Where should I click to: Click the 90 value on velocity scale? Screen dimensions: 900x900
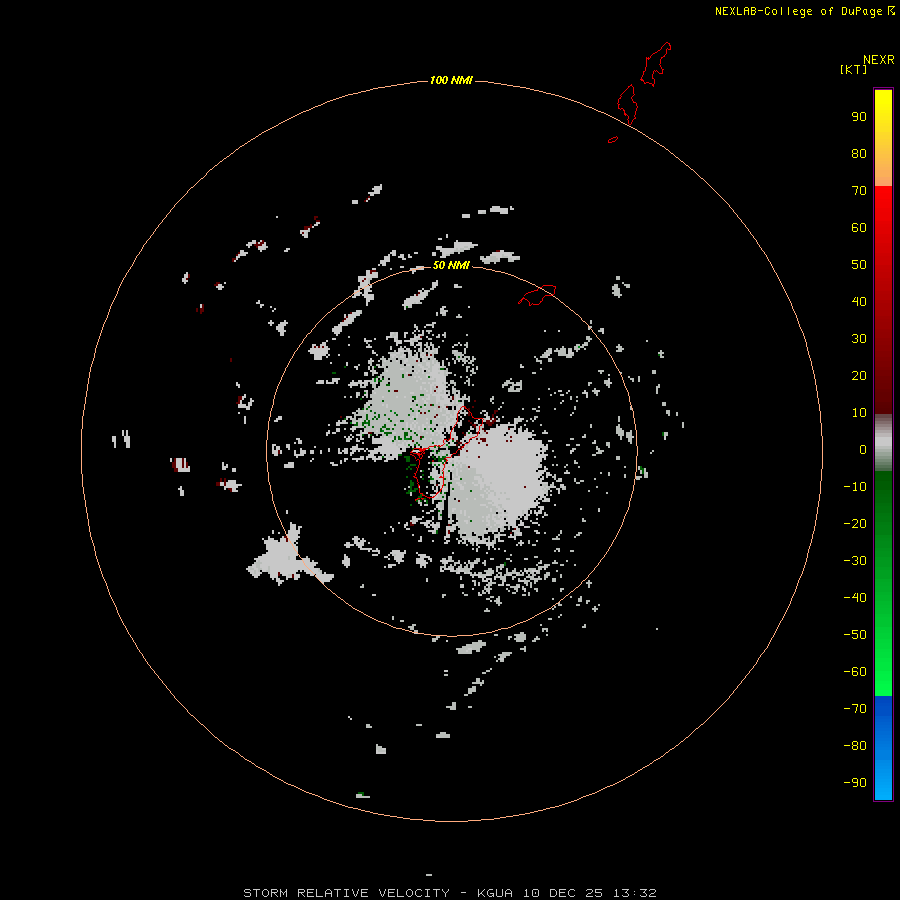click(x=859, y=117)
